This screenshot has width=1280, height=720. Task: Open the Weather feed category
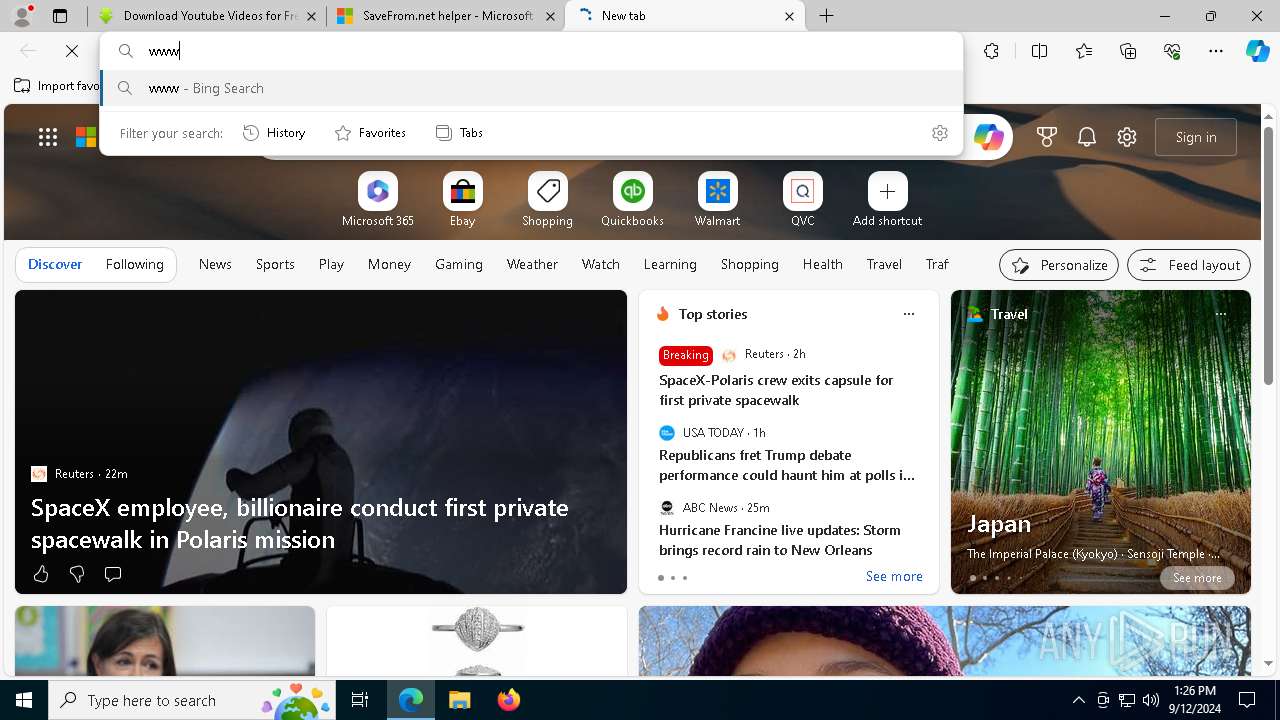point(532,264)
